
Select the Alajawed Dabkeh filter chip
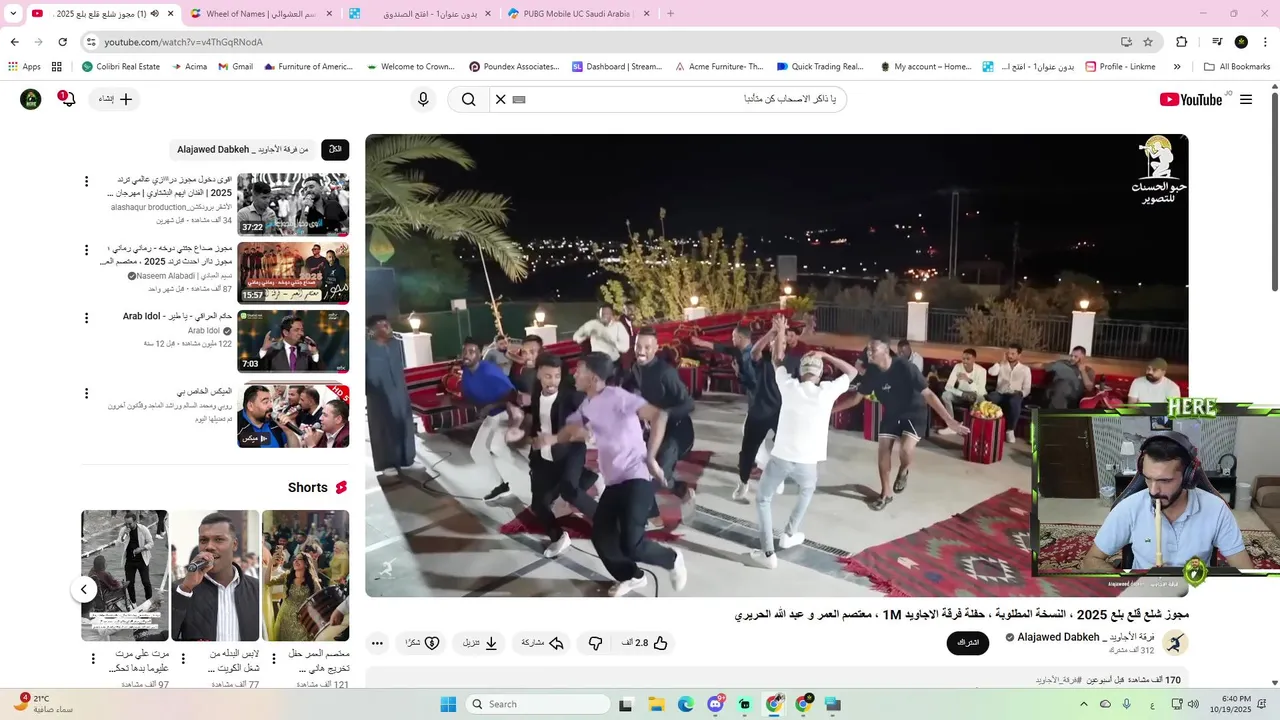(x=243, y=149)
